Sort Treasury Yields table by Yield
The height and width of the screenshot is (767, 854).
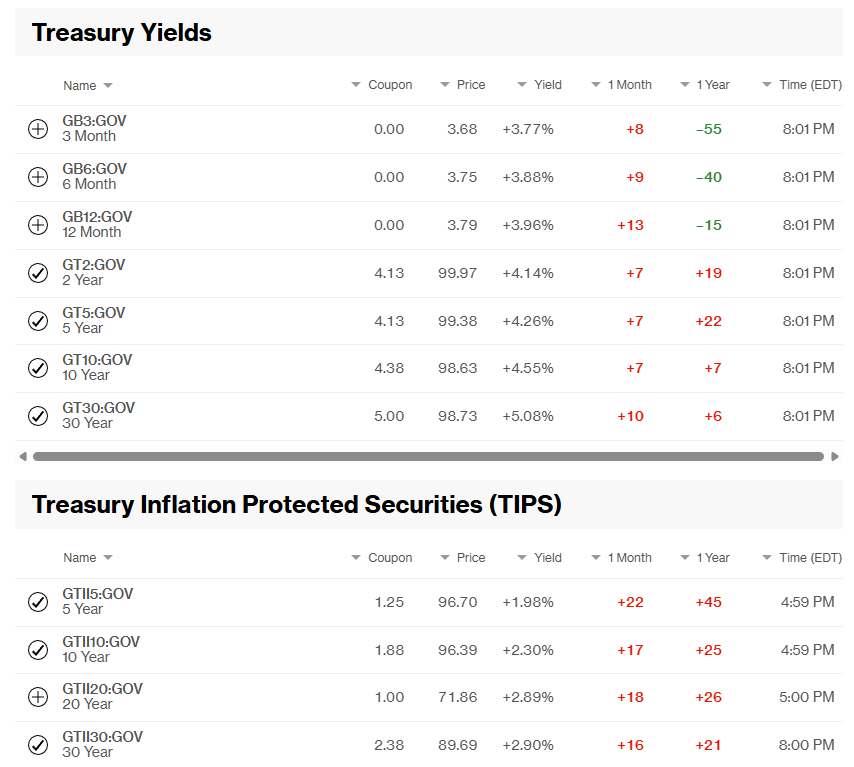[539, 84]
